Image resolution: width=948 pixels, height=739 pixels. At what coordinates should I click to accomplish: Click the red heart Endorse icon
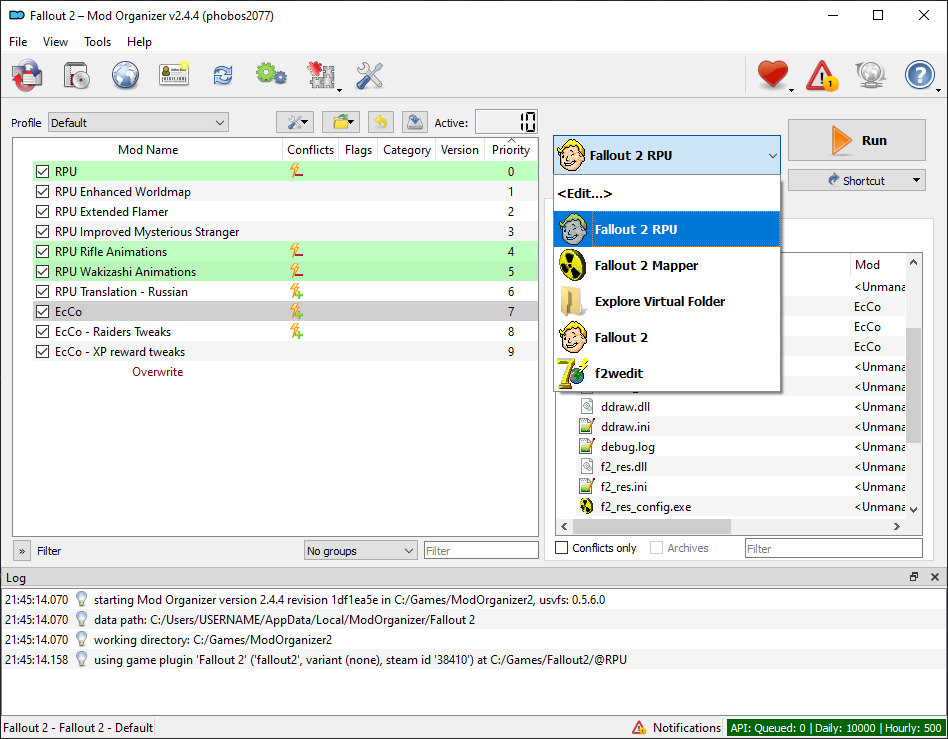coord(773,76)
